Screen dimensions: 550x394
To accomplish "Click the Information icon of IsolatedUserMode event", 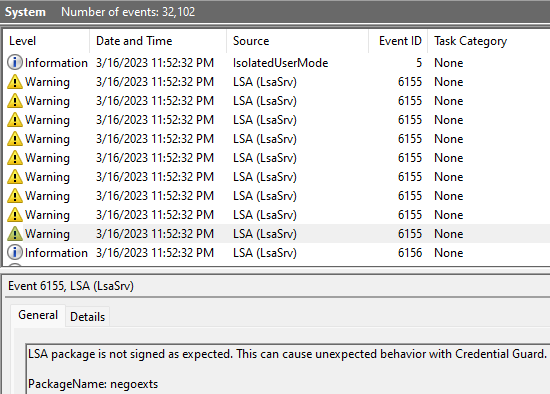I will click(x=15, y=62).
